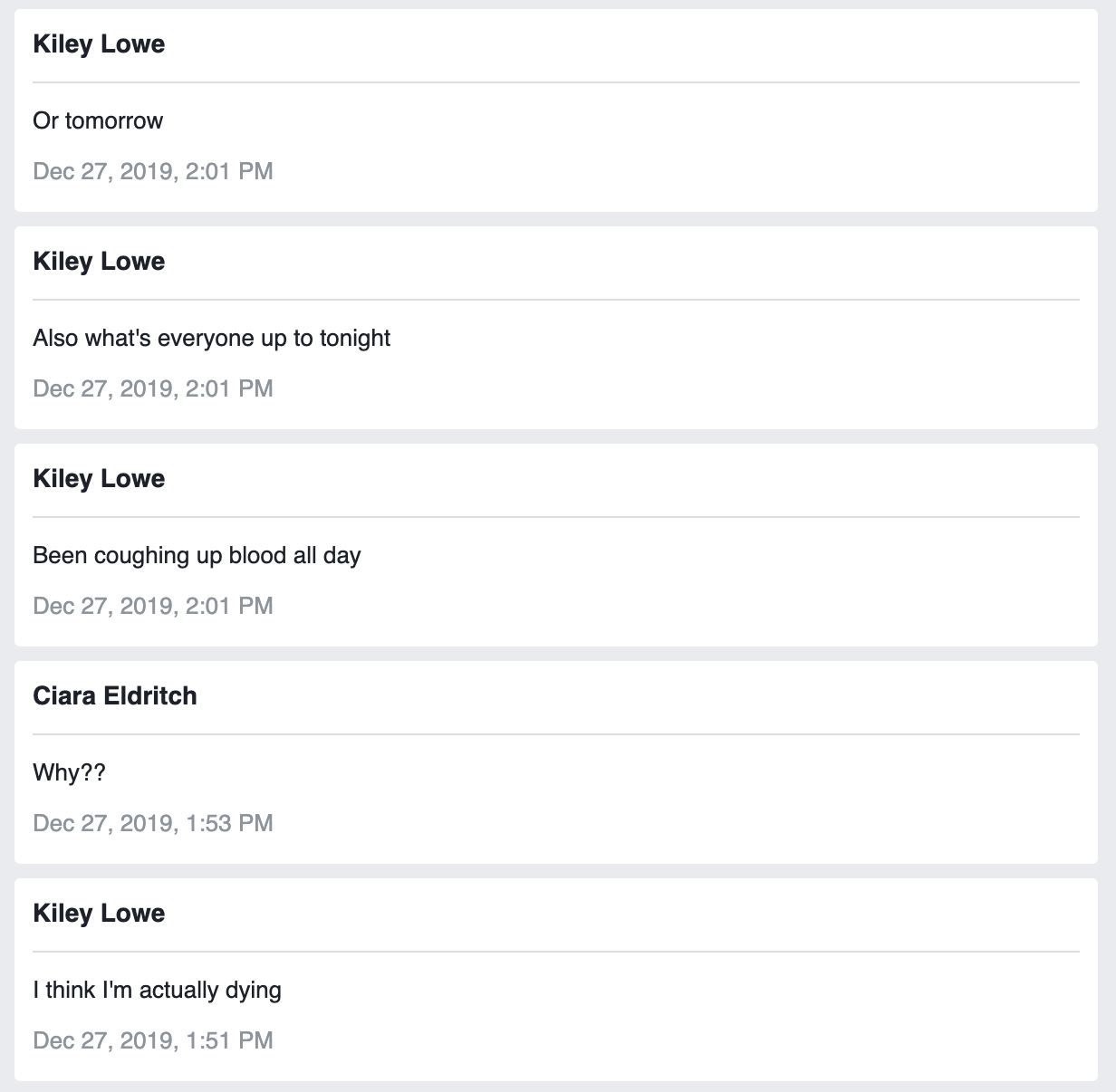The image size is (1116, 1092).
Task: Click divider line under Ciara Eldritch's name
Action: coord(556,734)
